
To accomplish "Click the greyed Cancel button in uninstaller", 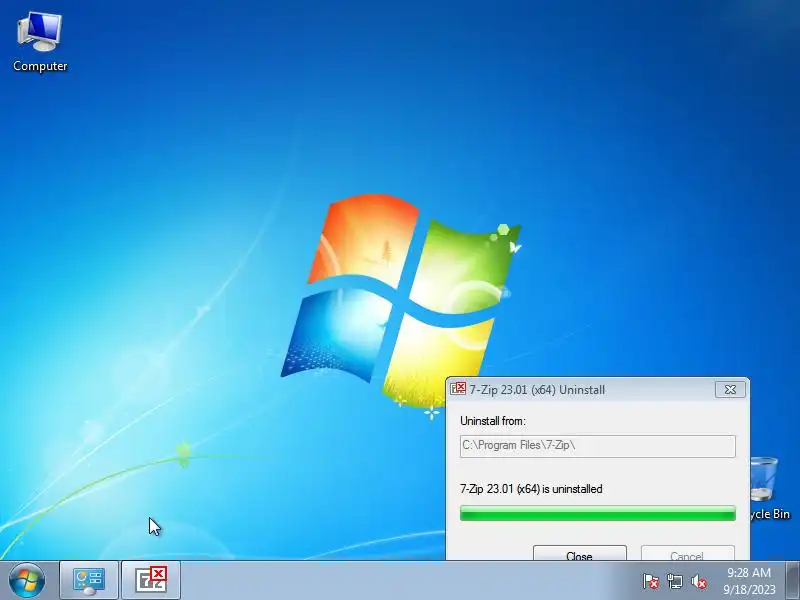I will pos(687,553).
